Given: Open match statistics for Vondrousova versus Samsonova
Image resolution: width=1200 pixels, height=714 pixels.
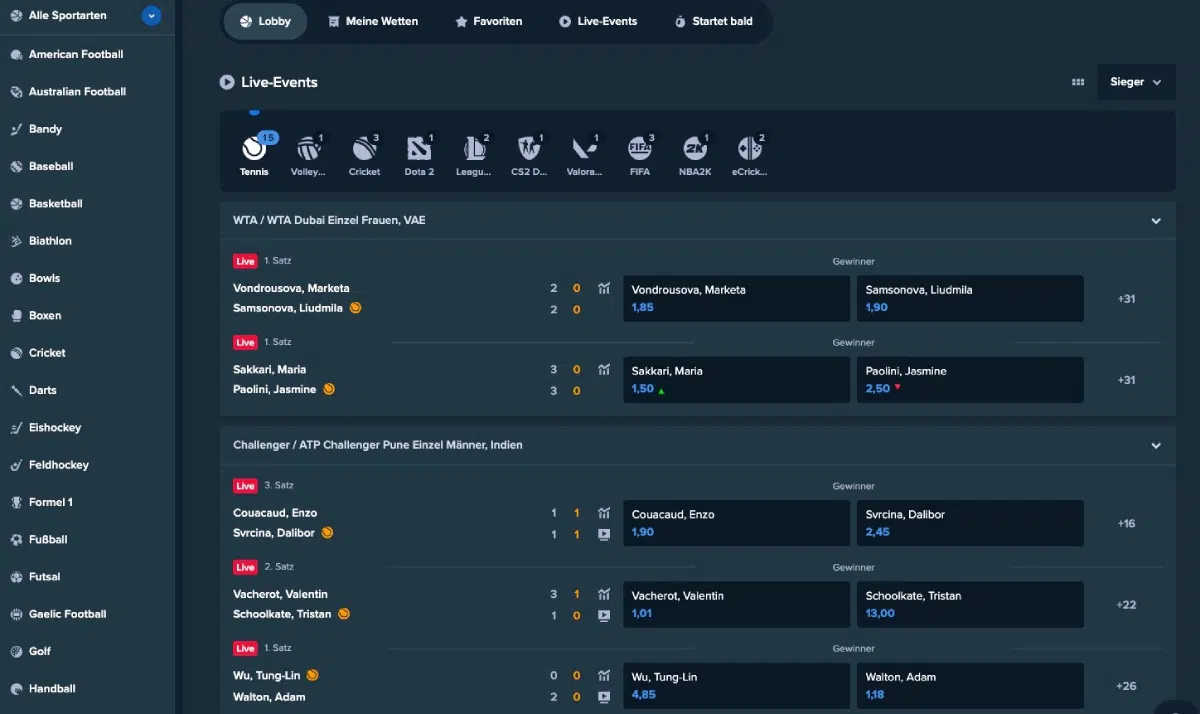Looking at the screenshot, I should pyautogui.click(x=603, y=288).
